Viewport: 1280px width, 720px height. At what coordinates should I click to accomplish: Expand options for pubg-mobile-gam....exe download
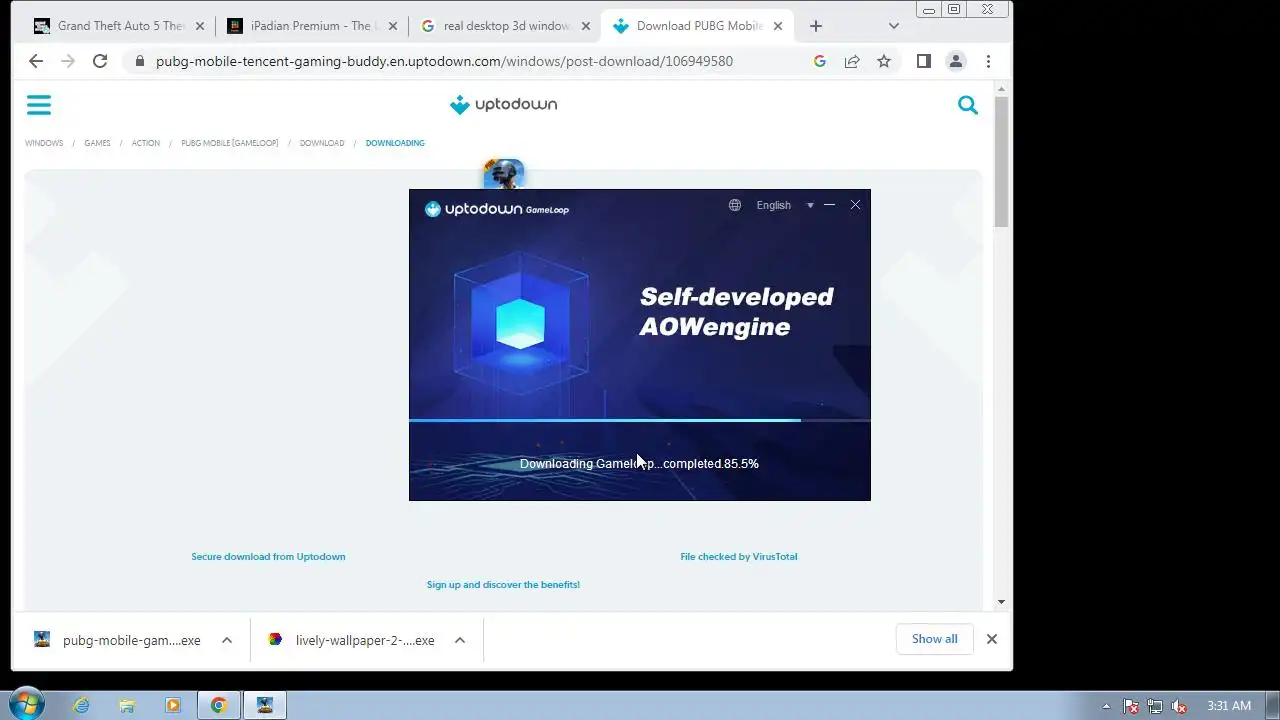(x=227, y=640)
